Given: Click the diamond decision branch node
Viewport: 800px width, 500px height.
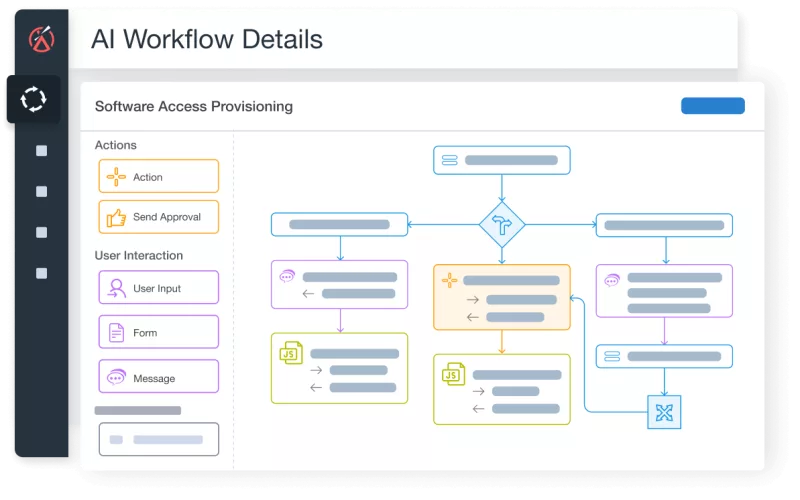Looking at the screenshot, I should (x=502, y=225).
